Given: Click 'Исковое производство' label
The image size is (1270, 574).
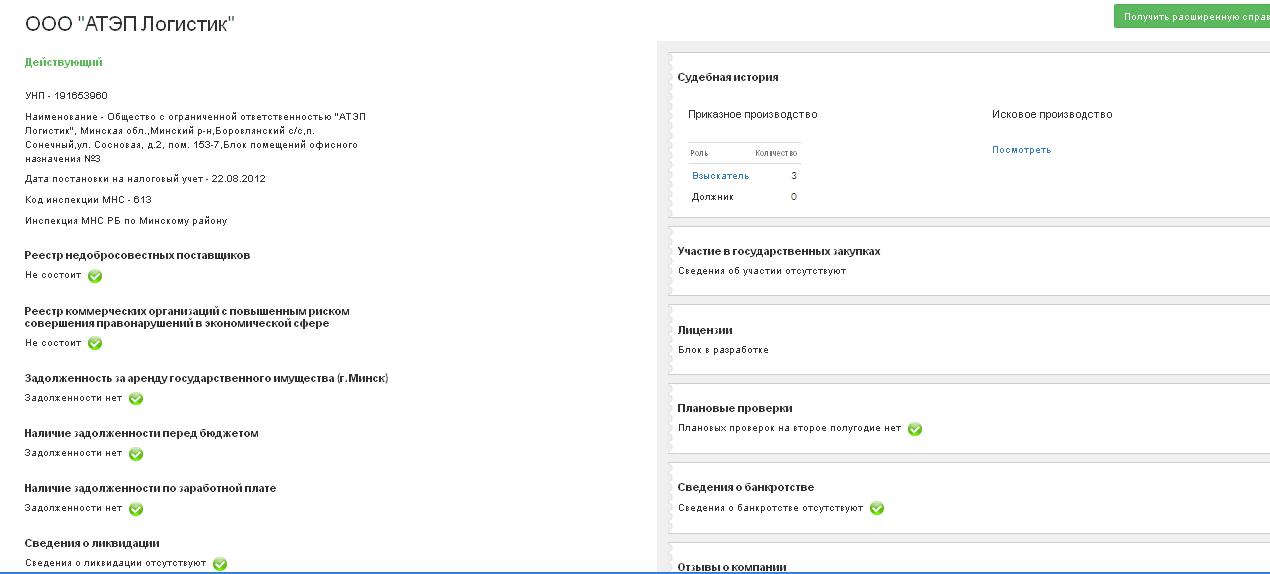Looking at the screenshot, I should (x=1052, y=114).
